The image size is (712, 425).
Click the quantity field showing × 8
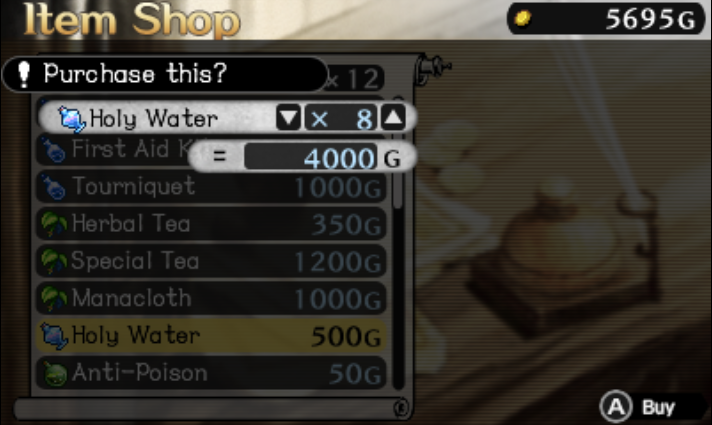(x=341, y=119)
